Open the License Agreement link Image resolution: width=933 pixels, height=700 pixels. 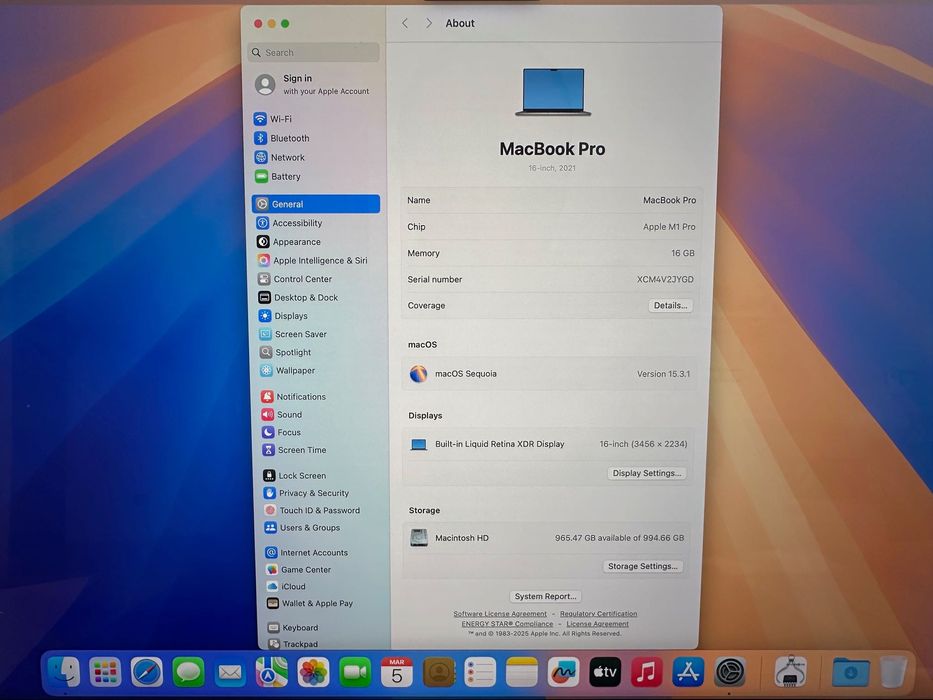point(597,624)
